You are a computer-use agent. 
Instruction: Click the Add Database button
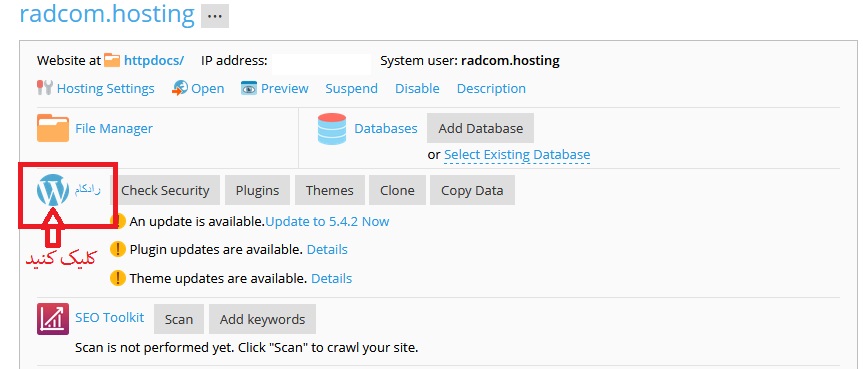[x=480, y=128]
